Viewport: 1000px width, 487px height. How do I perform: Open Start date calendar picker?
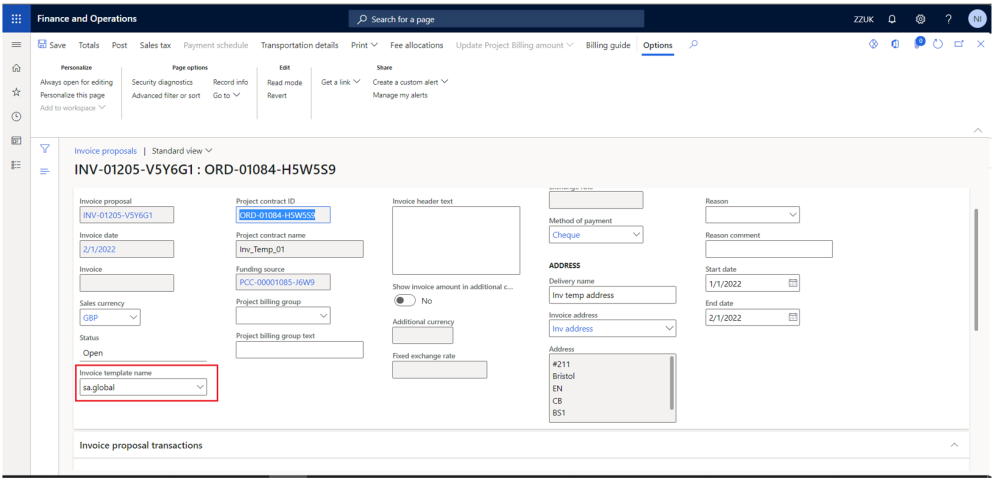[793, 283]
